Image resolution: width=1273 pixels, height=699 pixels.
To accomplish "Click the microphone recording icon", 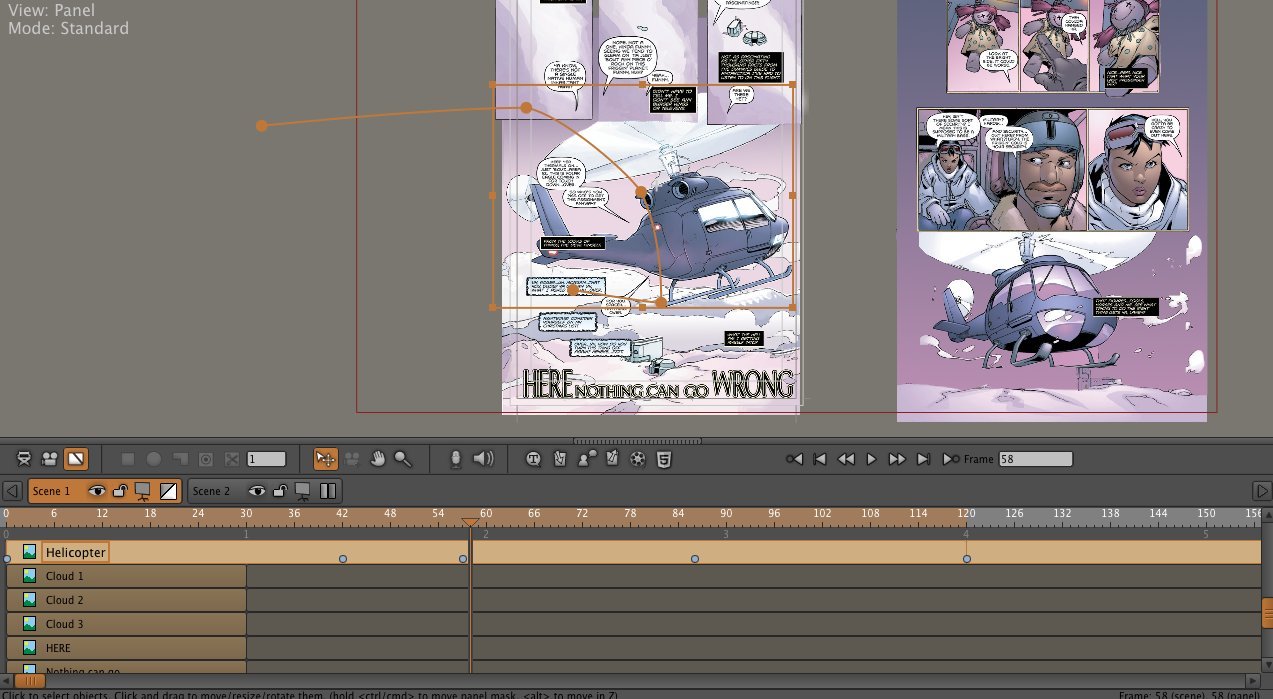I will [456, 458].
